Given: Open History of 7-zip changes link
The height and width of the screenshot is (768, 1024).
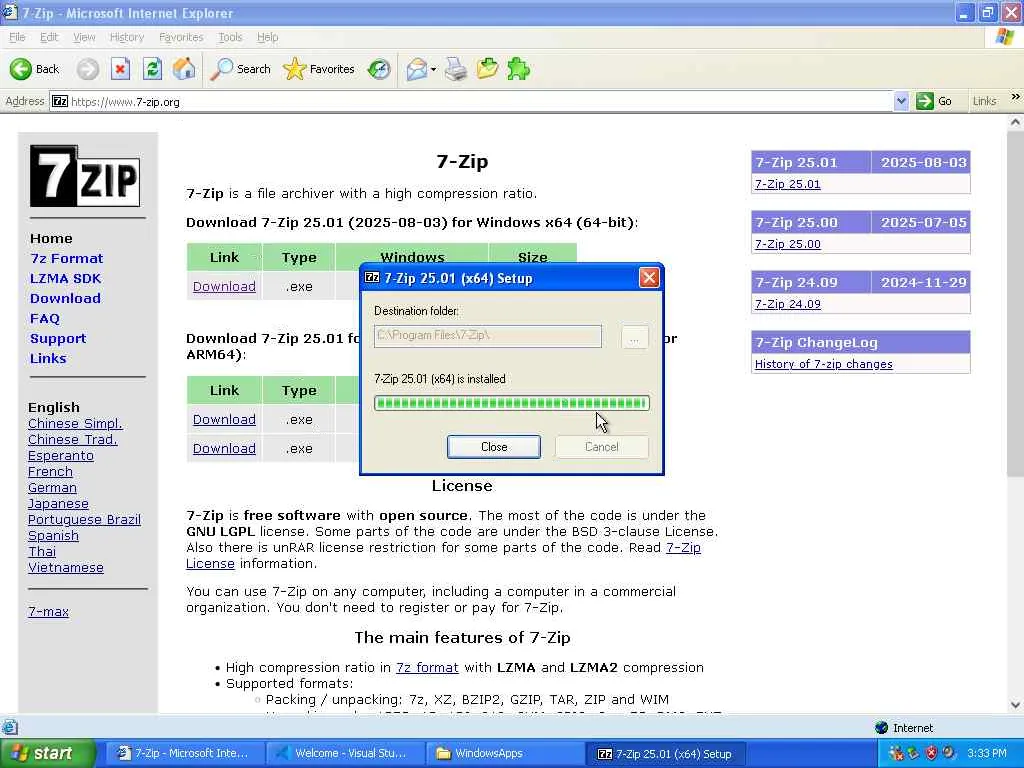Looking at the screenshot, I should (824, 364).
